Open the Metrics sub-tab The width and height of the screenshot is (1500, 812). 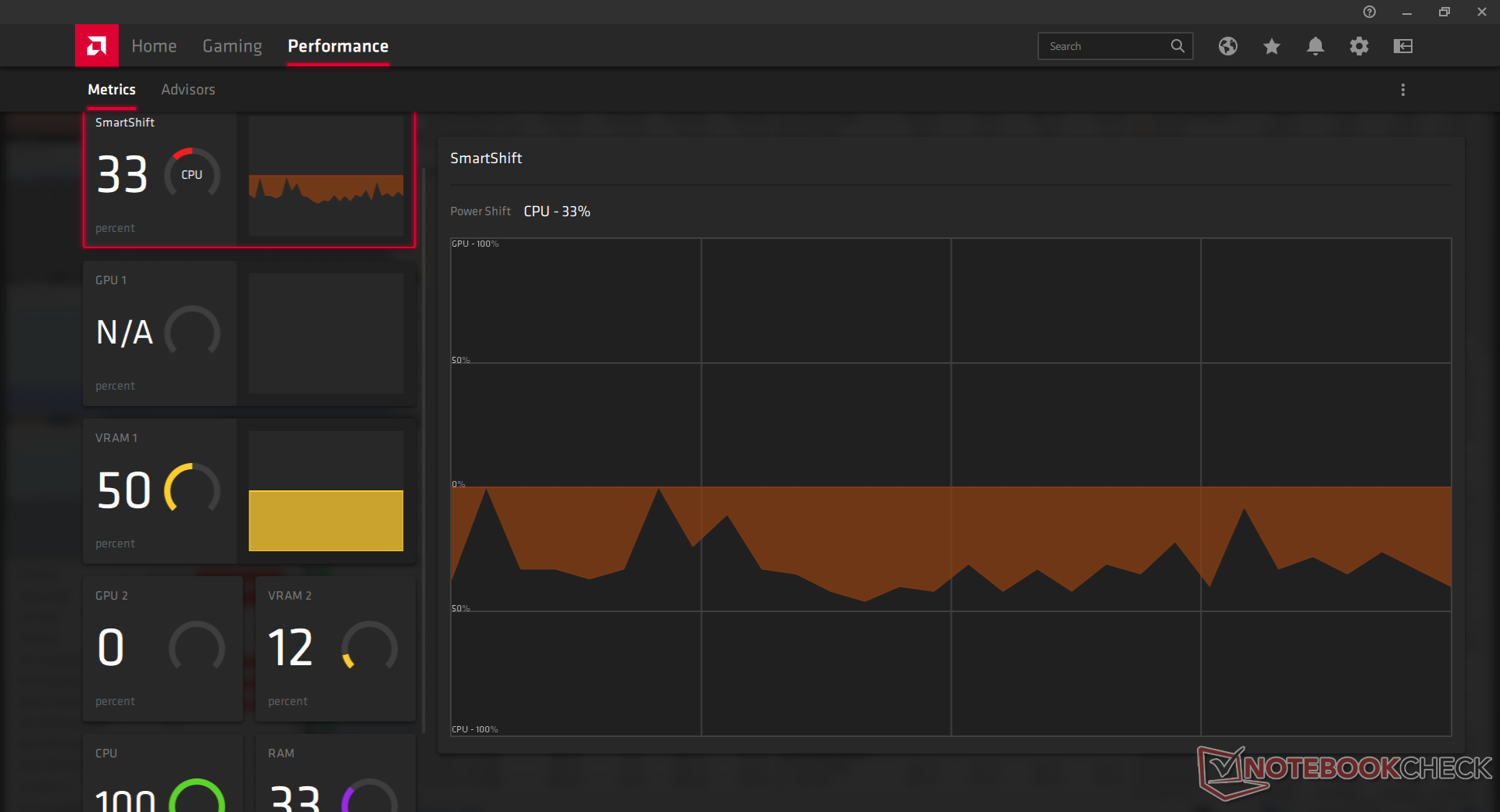112,90
